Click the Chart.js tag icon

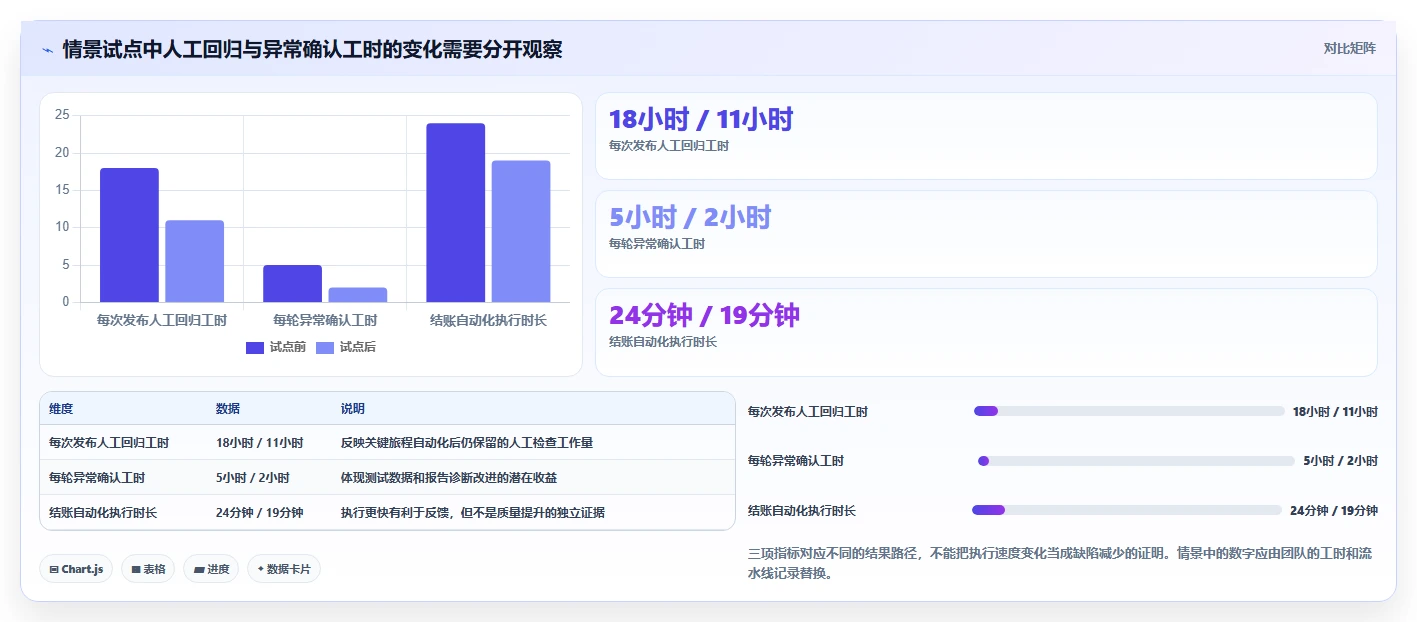pyautogui.click(x=54, y=569)
